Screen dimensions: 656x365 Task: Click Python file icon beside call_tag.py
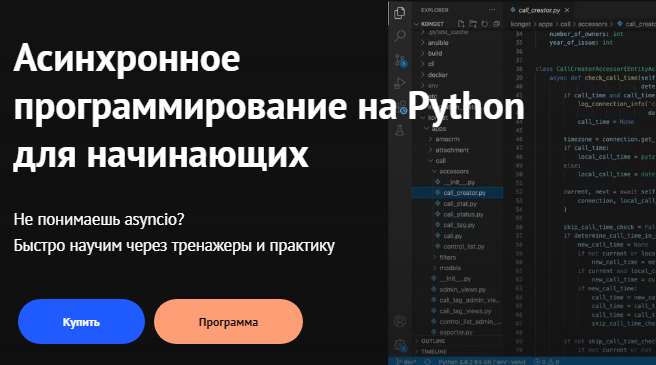click(x=438, y=225)
